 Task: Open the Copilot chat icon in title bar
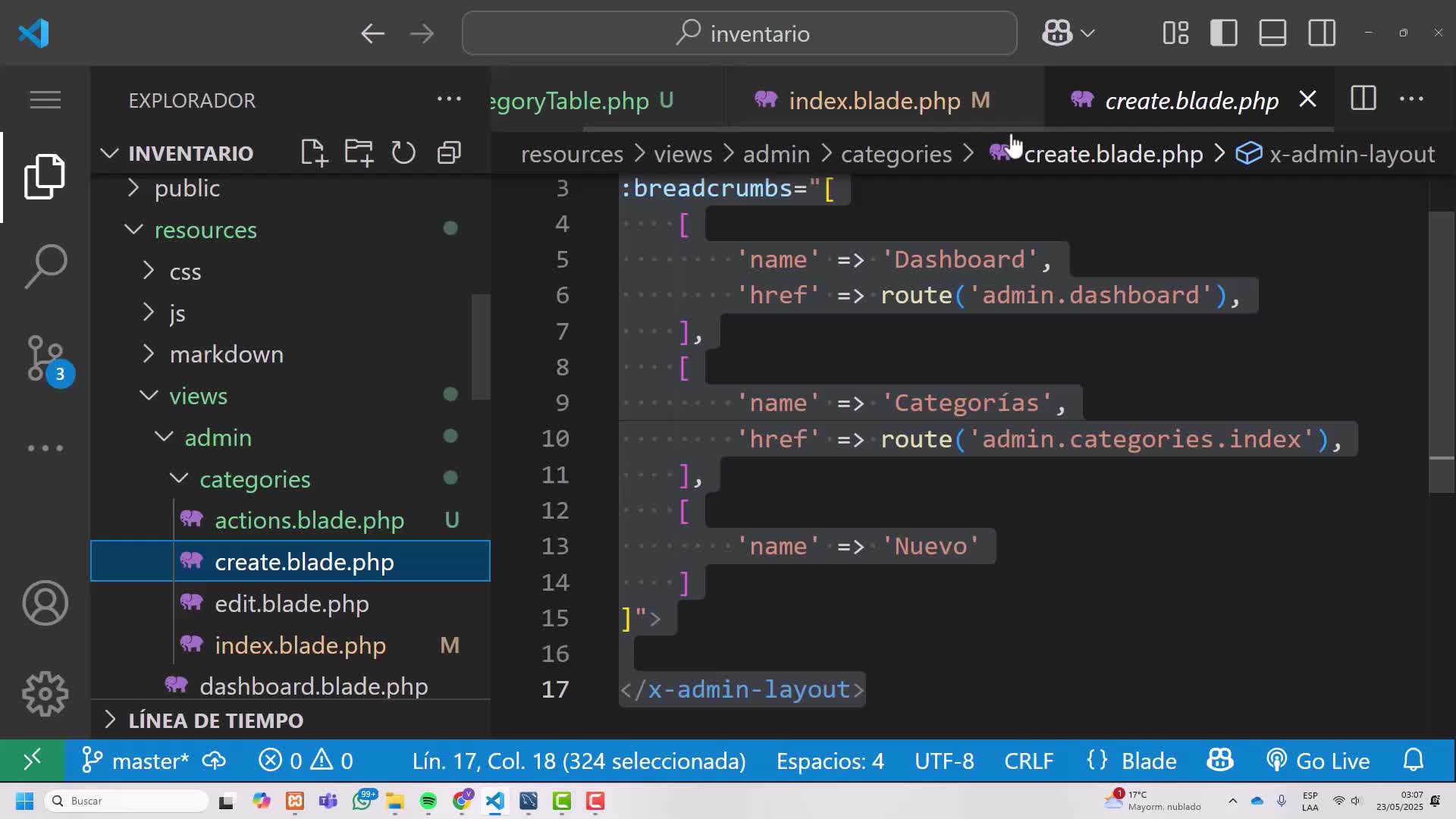1057,33
